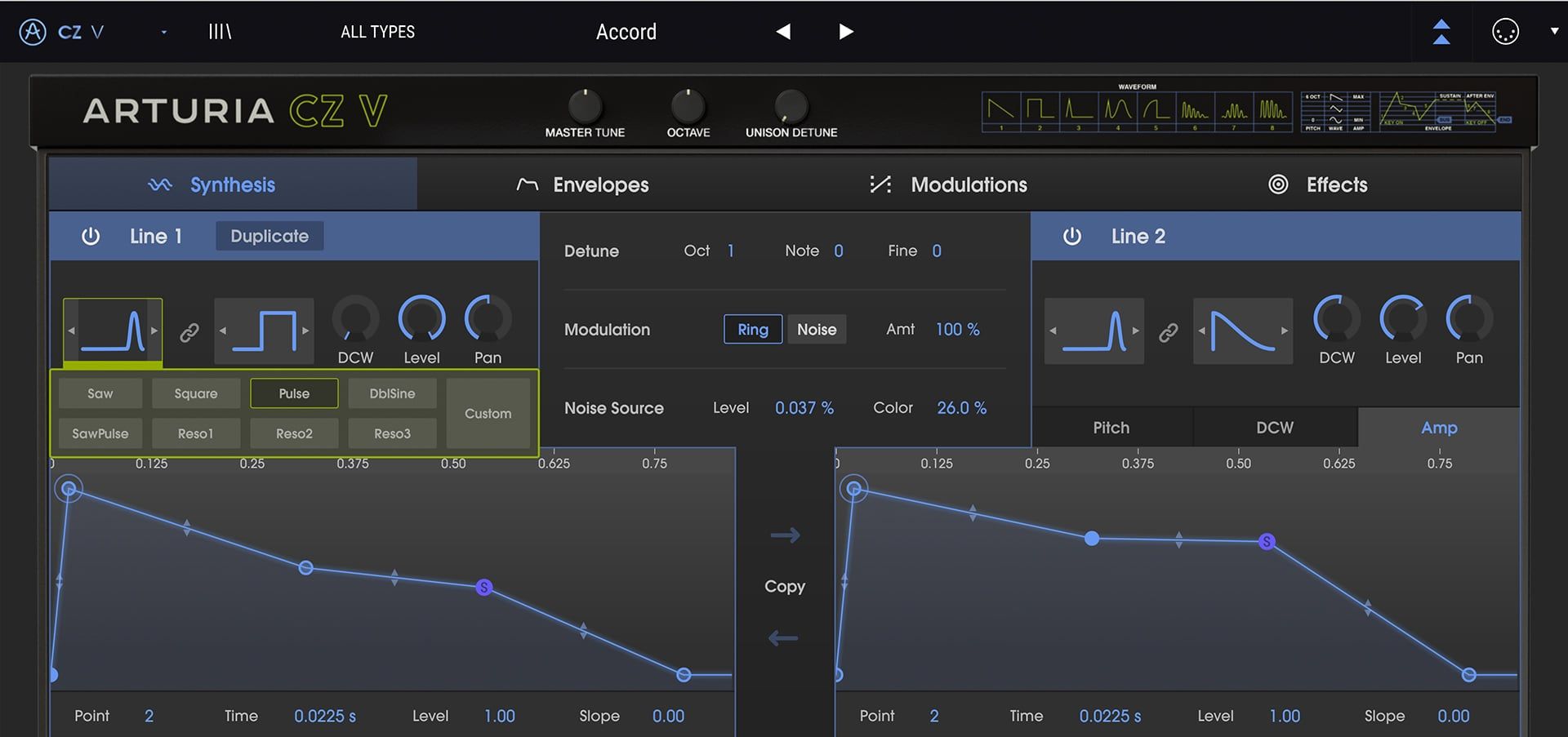
Task: Toggle Line 2 power button
Action: pos(1072,236)
